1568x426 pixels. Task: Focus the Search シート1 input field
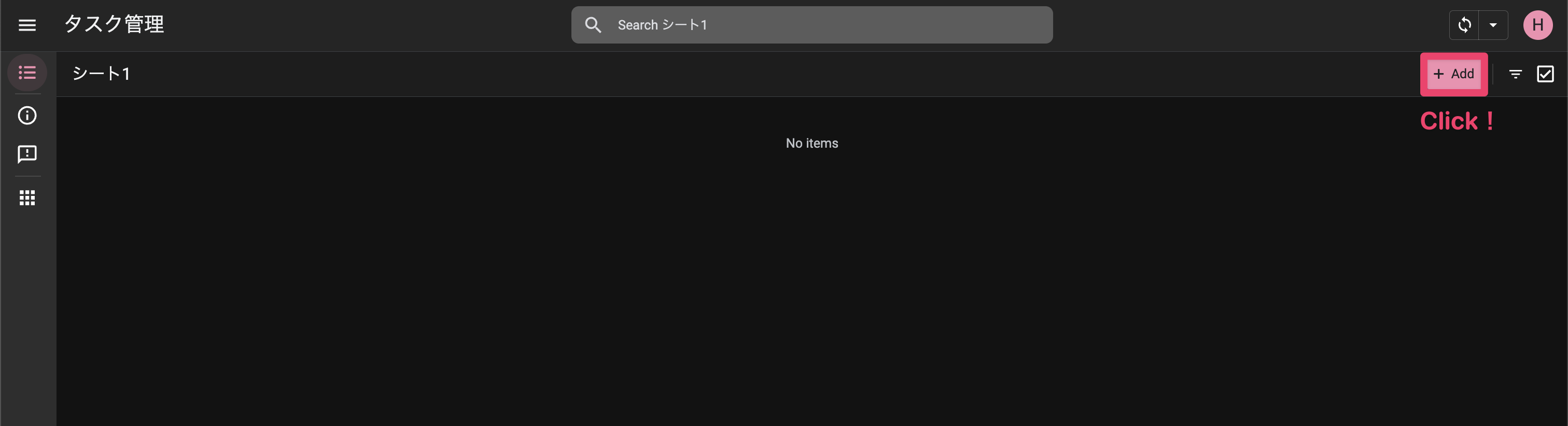(812, 25)
